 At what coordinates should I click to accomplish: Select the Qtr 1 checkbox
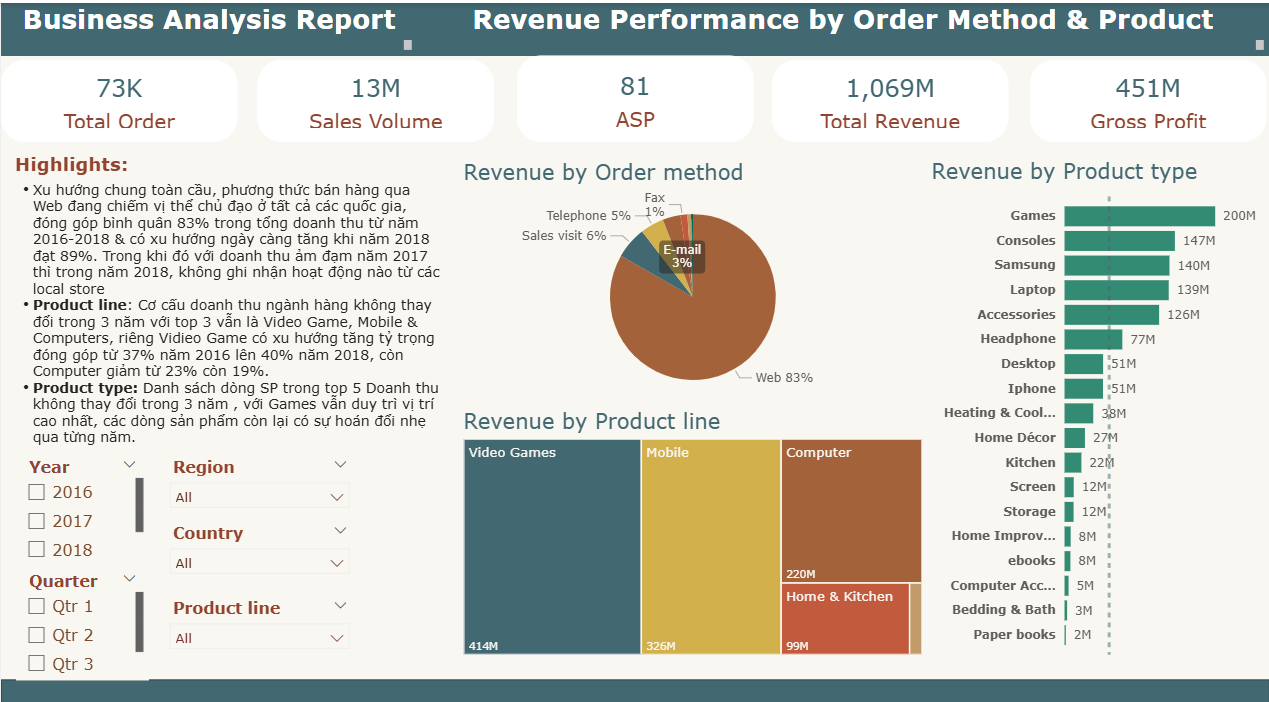click(x=37, y=606)
